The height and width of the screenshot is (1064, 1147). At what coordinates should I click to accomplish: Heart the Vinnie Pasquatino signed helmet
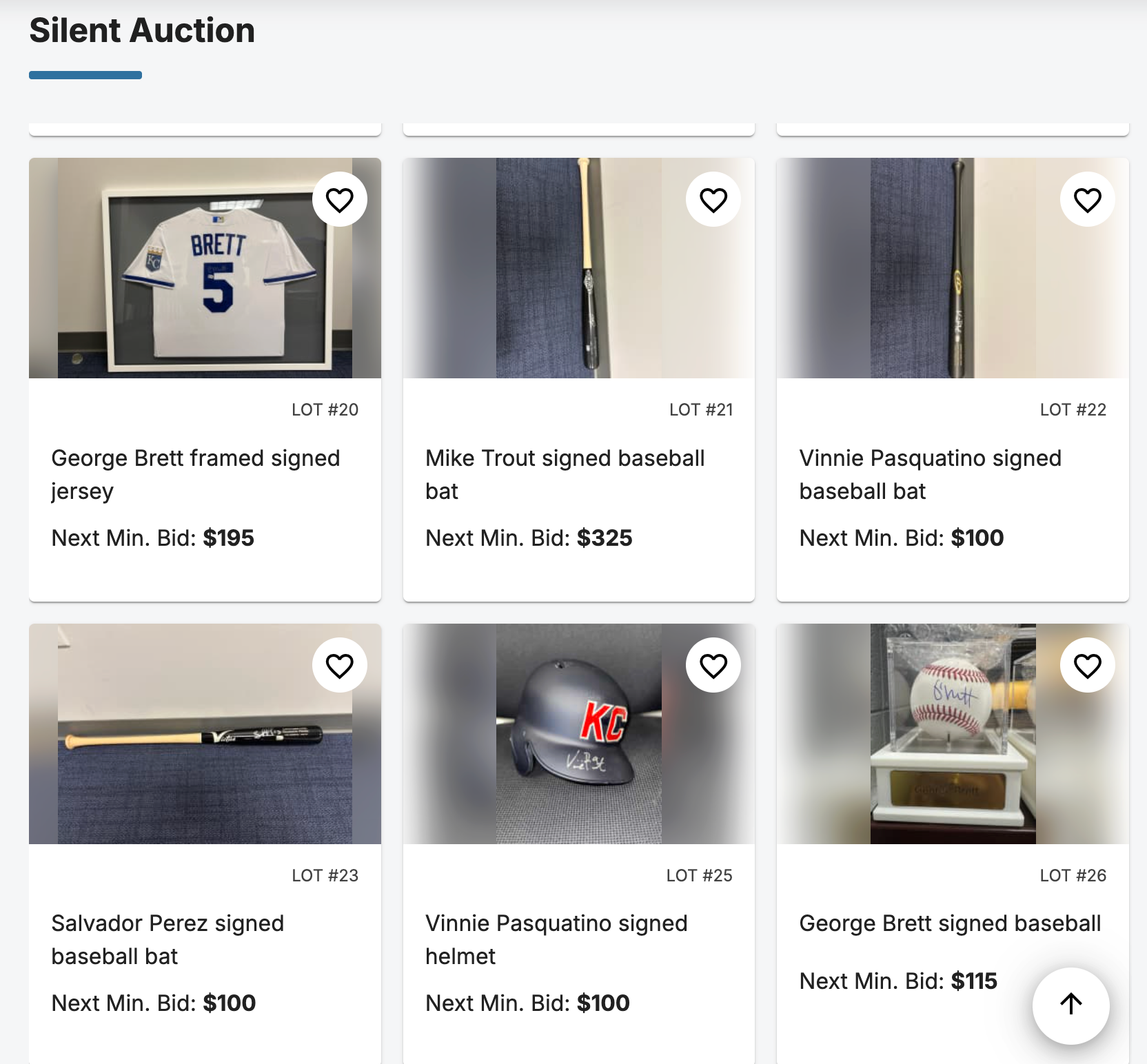(x=713, y=666)
